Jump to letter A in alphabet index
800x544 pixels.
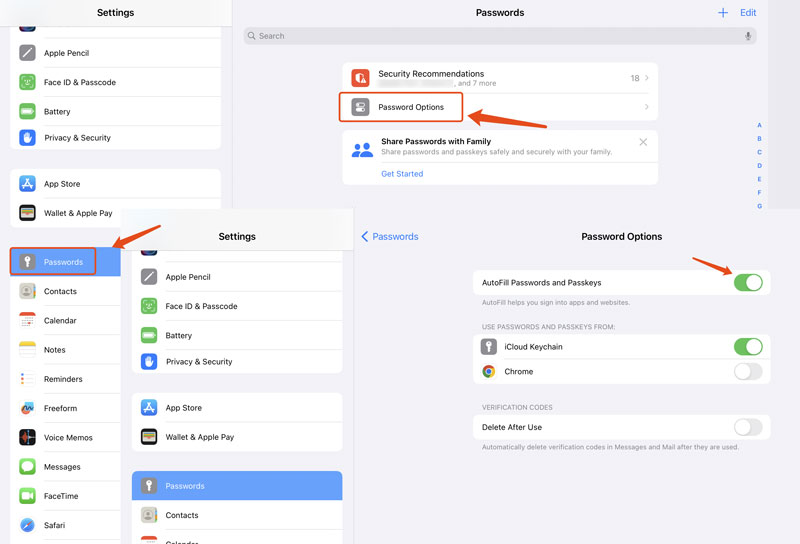click(x=759, y=125)
